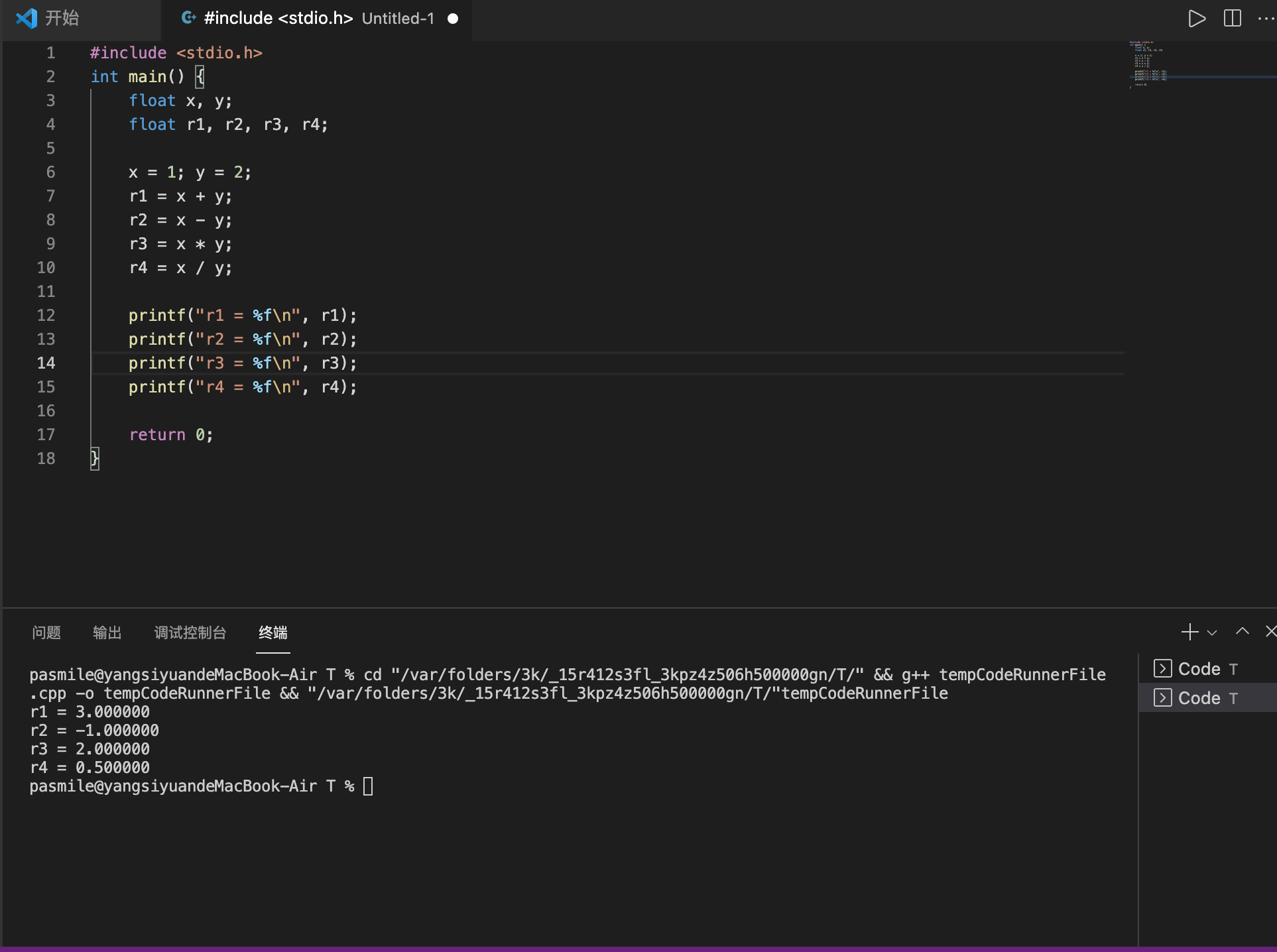1277x952 pixels.
Task: Switch to 调试控制台 debug console tab
Action: pos(190,632)
